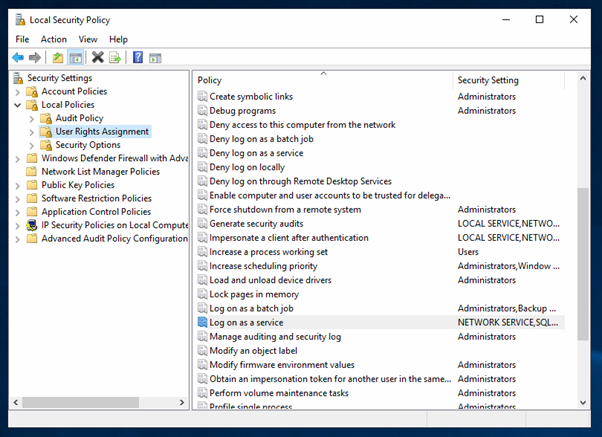Toggle the Show/Hide Console Tree icon

pos(76,58)
